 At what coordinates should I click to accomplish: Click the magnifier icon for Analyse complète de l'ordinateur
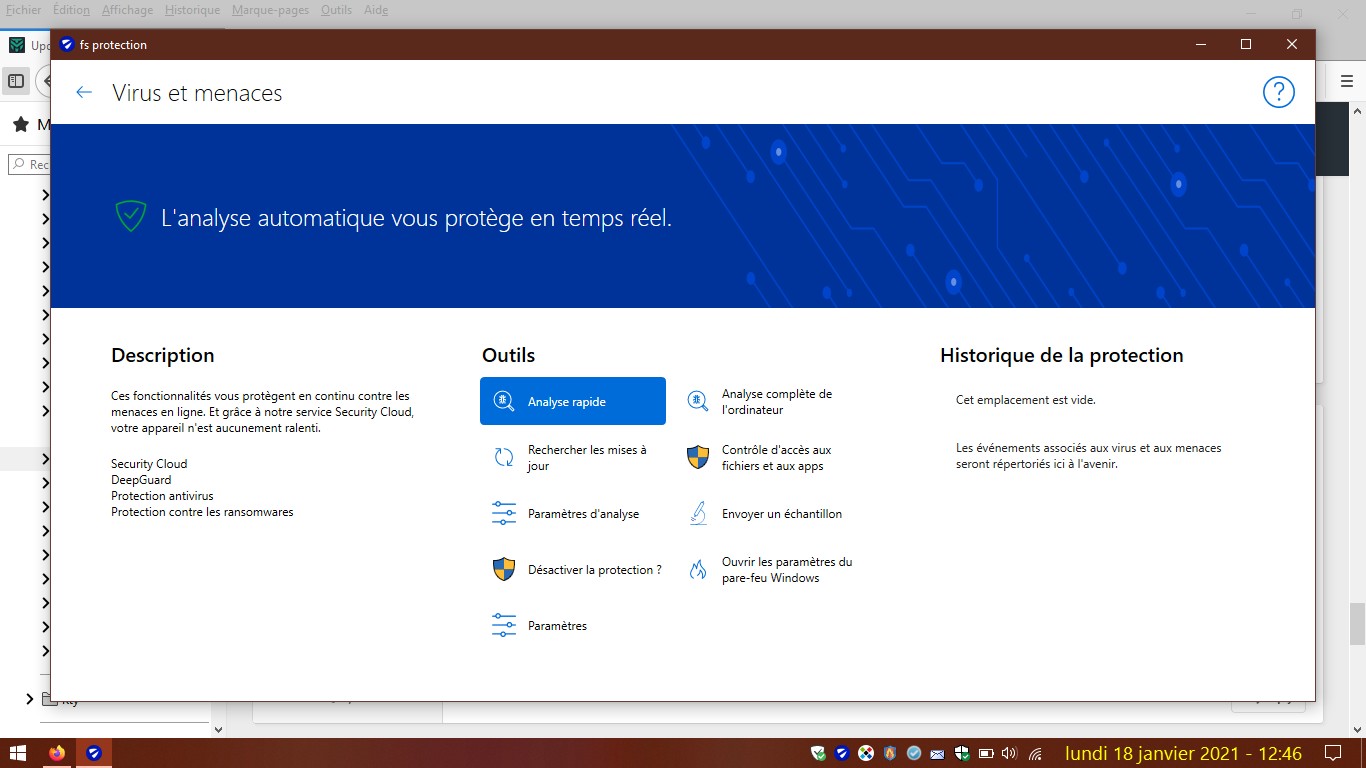pyautogui.click(x=697, y=401)
